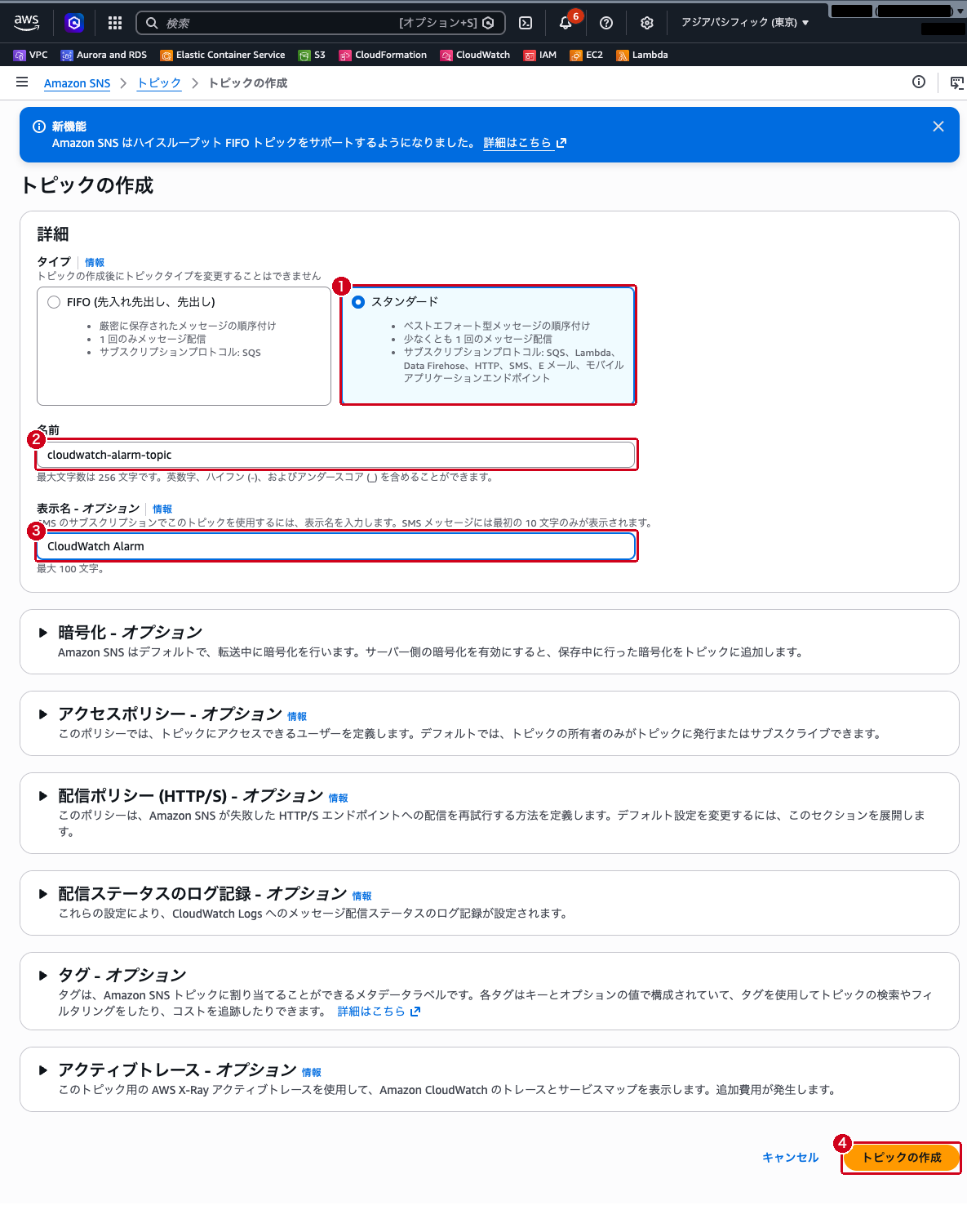
Task: Open the CloudFormation shortcut
Action: tap(383, 55)
